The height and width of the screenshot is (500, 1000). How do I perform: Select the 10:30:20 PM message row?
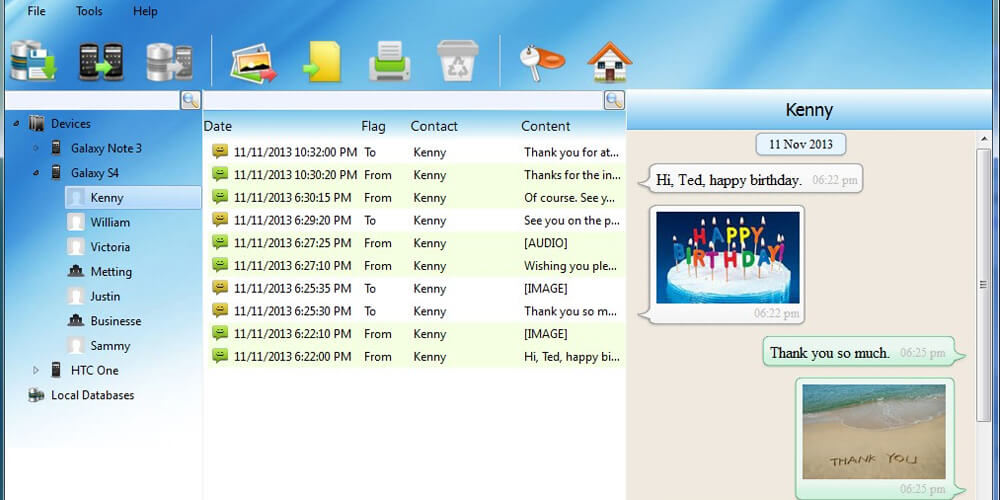coord(416,175)
